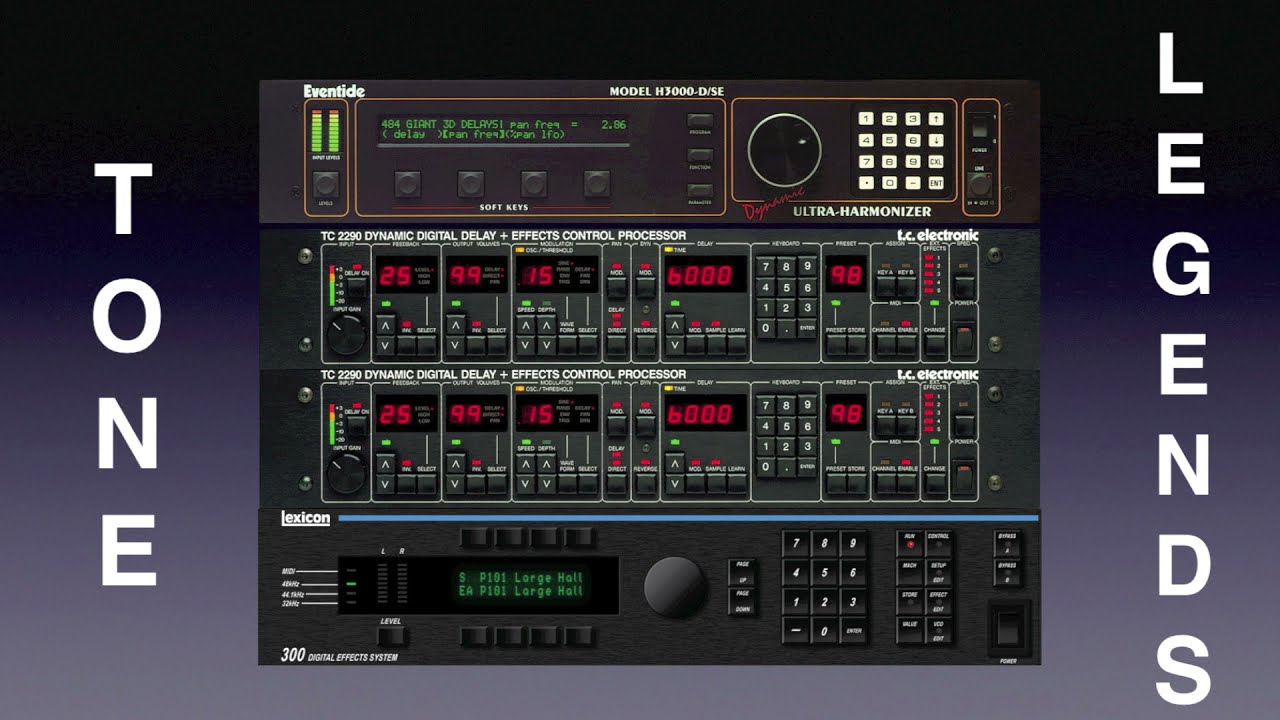
Task: Click the INPUT GAIN knob on lower TC 2290
Action: 346,473
